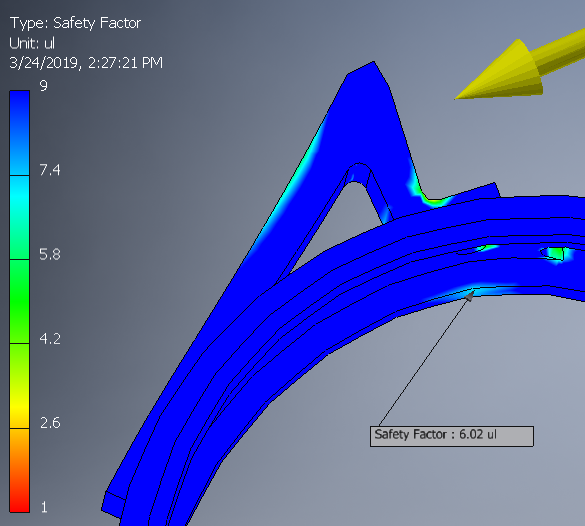Click the probe arrowhead marker on the ring edge
The height and width of the screenshot is (526, 585).
470,296
